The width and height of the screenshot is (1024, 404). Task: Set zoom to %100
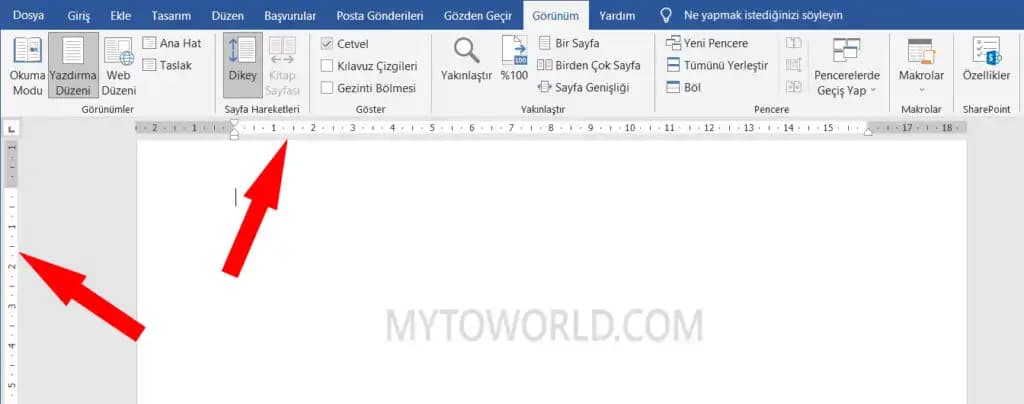[514, 62]
